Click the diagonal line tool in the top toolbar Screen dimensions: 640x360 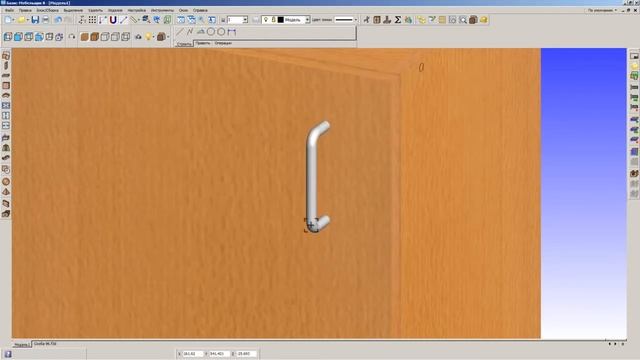124,20
